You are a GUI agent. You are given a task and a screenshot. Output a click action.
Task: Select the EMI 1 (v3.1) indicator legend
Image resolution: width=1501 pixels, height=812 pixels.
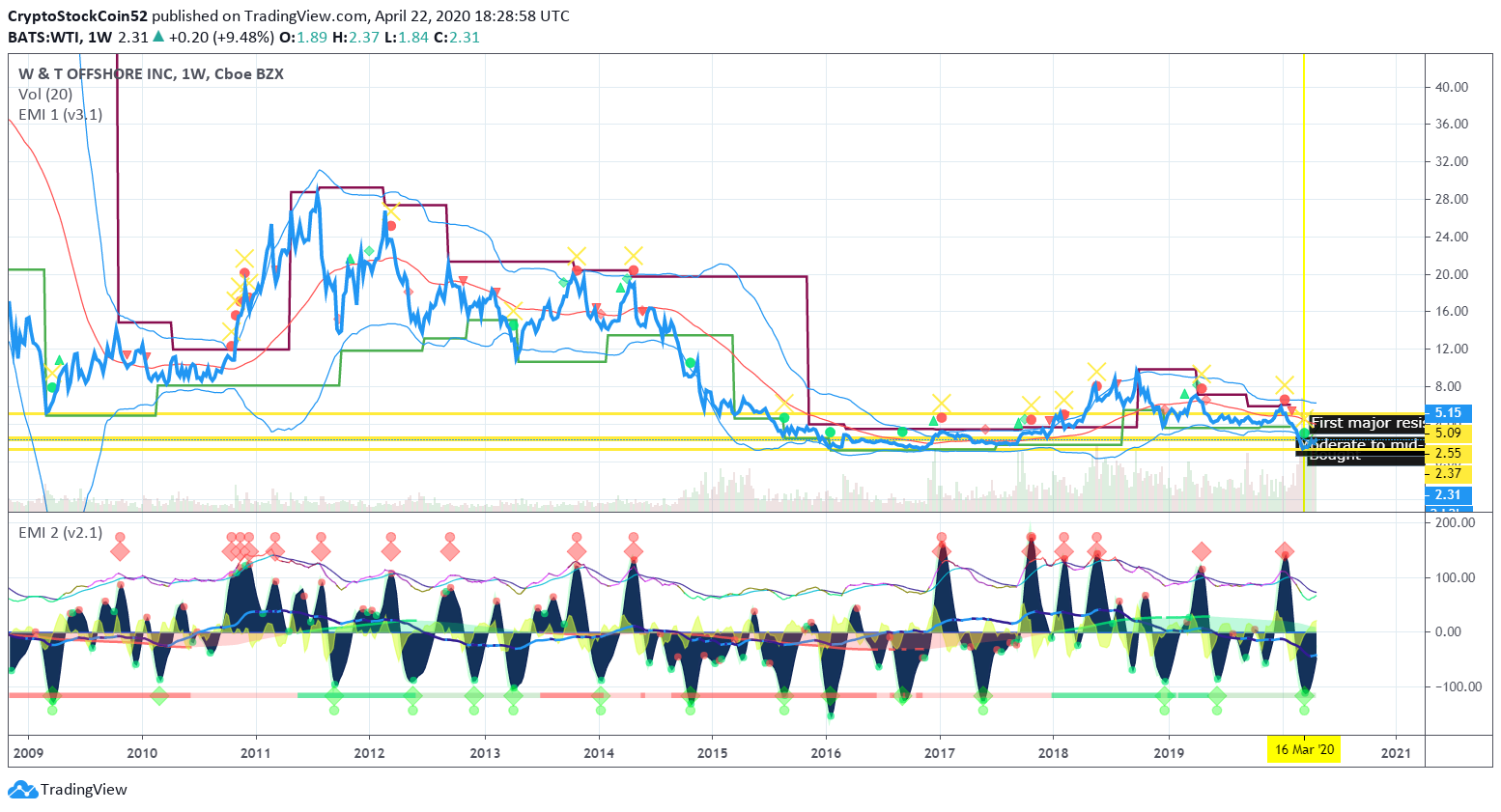[x=60, y=115]
